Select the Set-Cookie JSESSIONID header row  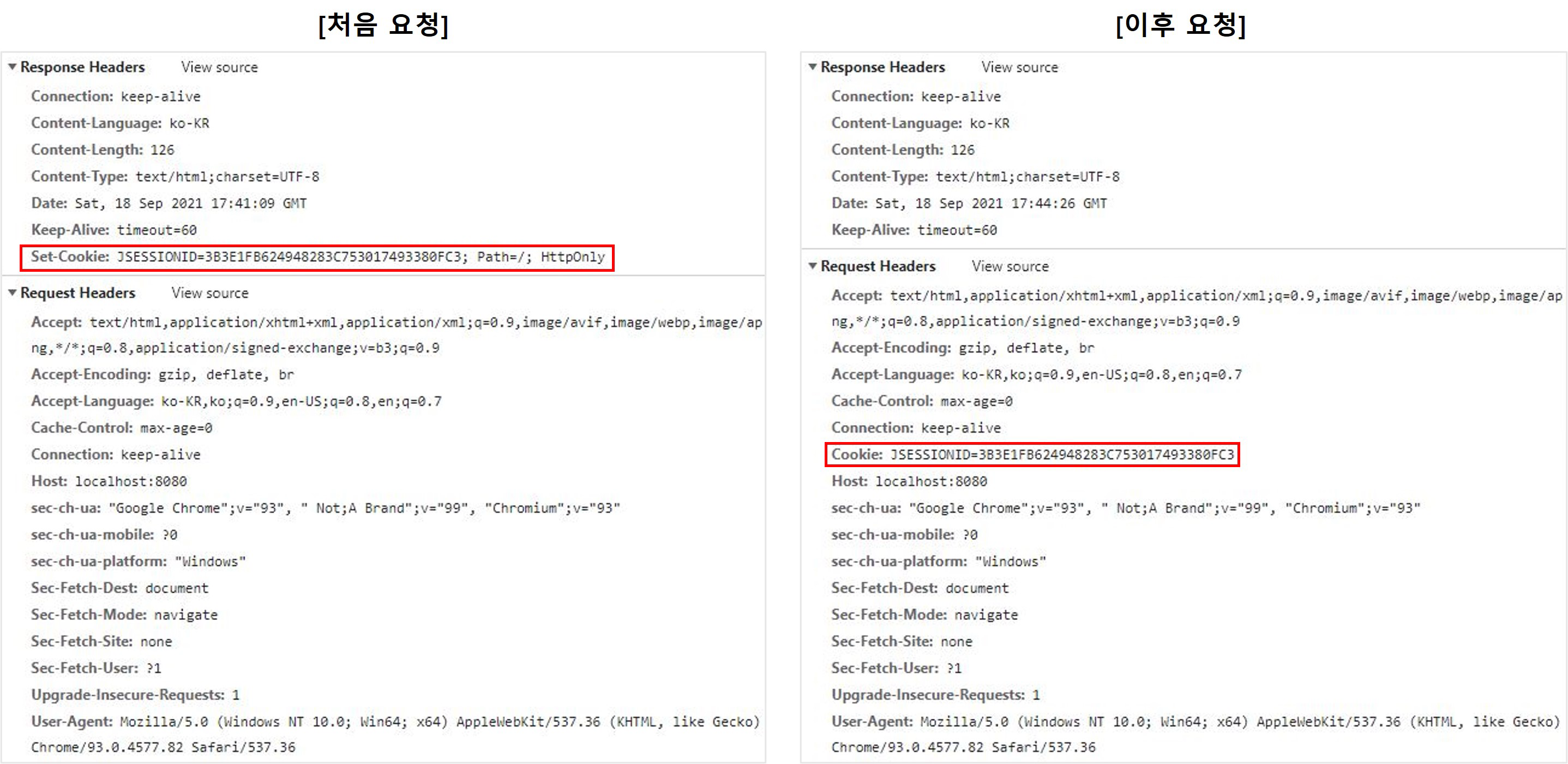click(x=317, y=257)
